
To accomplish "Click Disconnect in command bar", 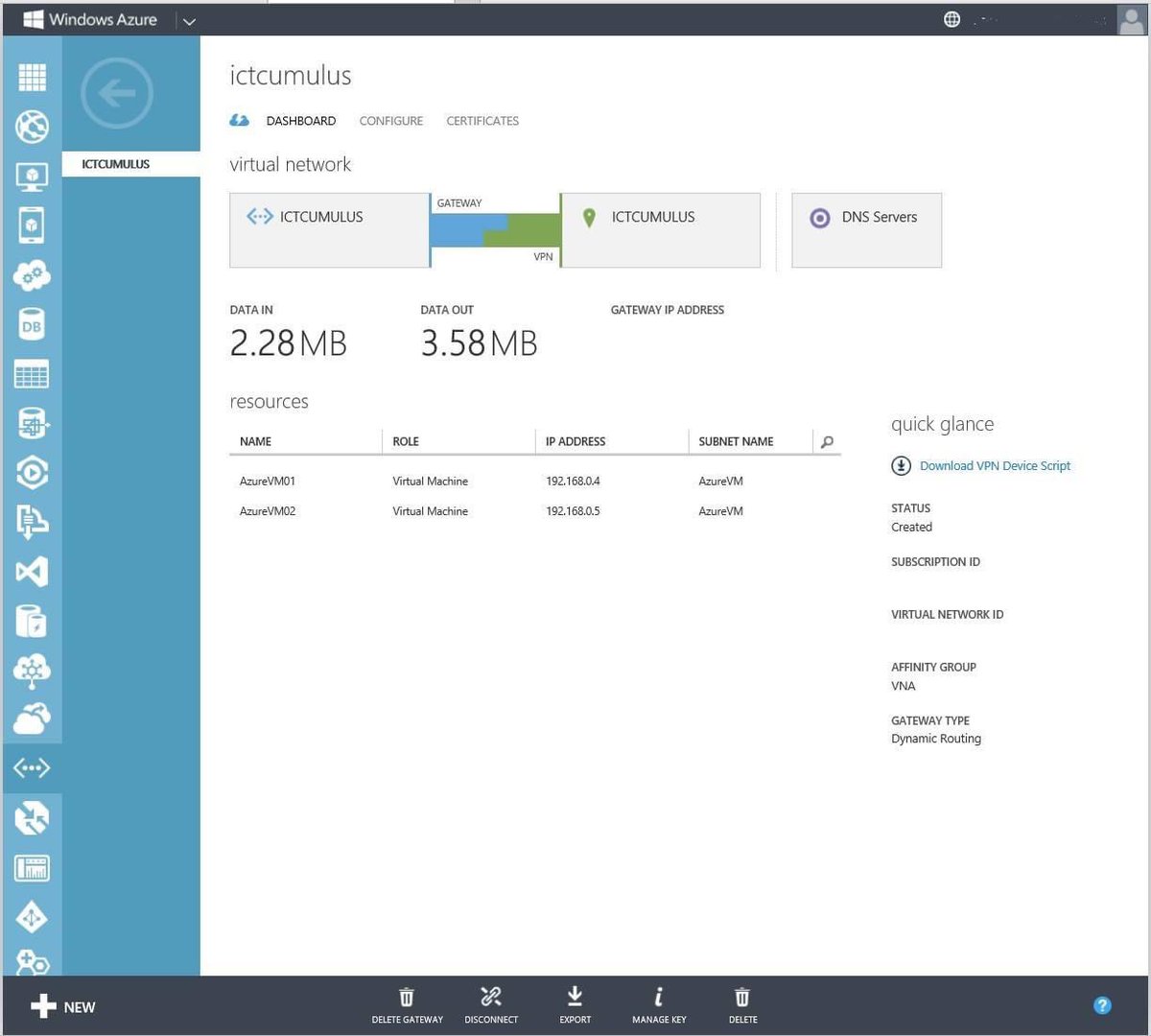I will point(491,1005).
